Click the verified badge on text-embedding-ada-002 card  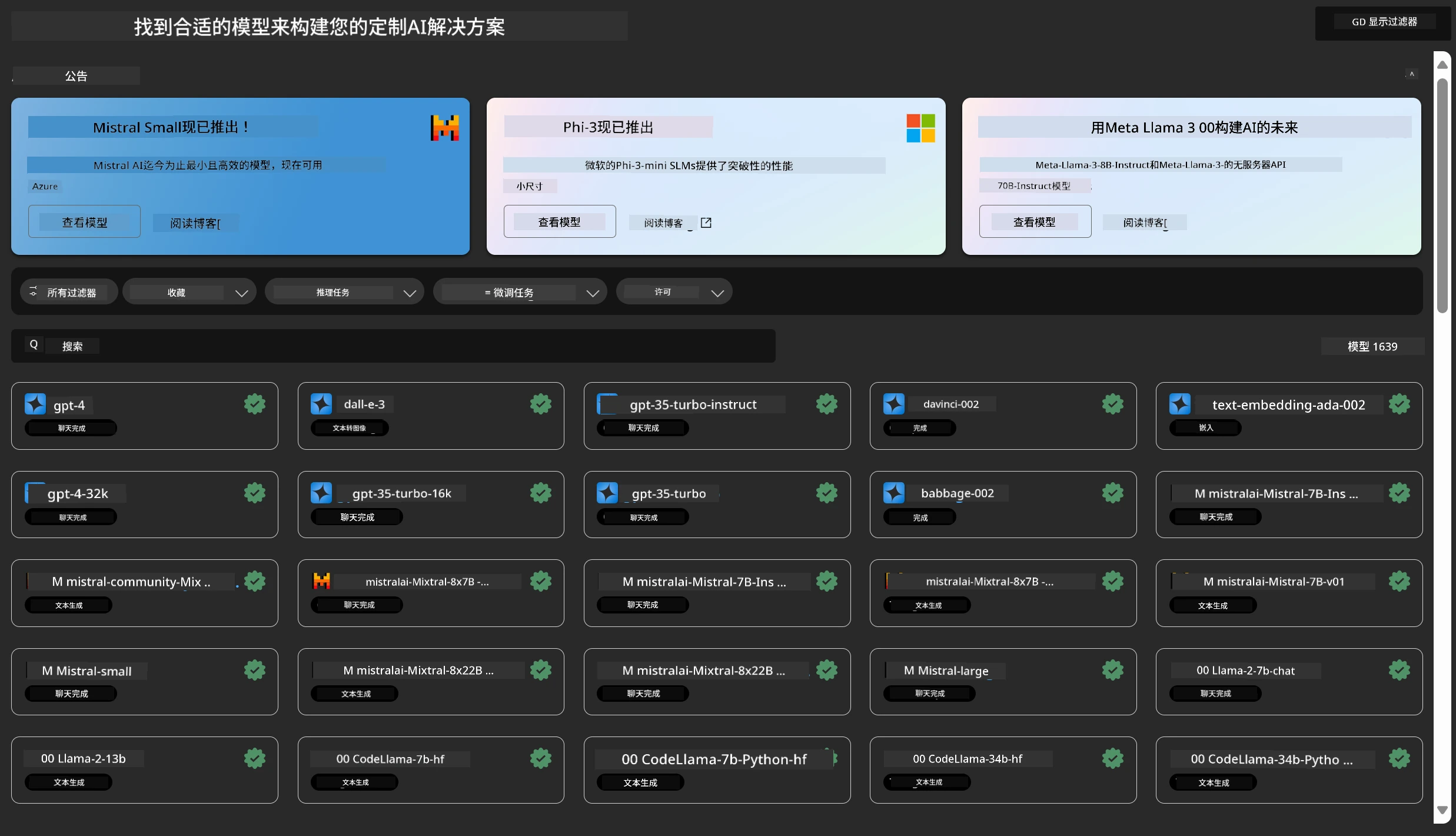(x=1400, y=404)
